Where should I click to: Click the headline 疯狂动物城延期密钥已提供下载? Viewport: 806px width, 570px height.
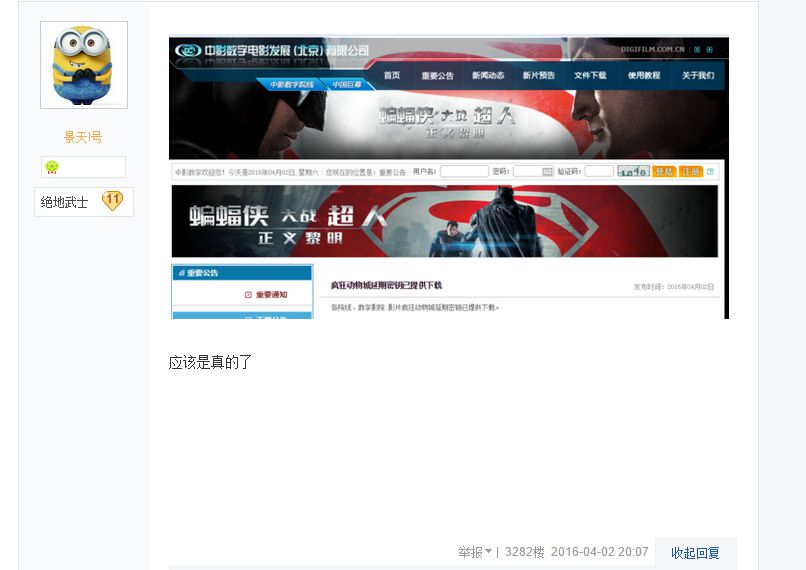[x=386, y=285]
